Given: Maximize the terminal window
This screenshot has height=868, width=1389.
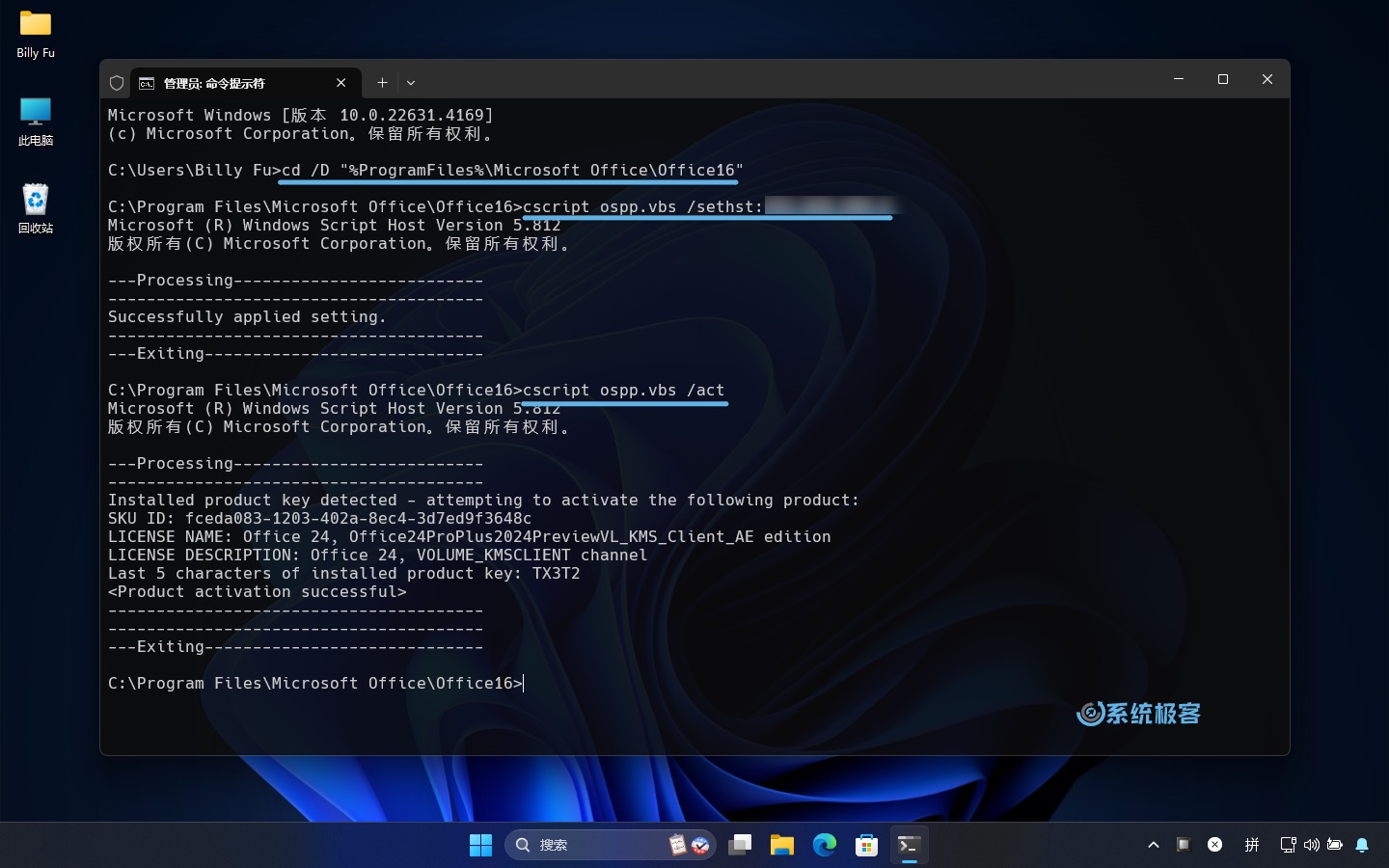Looking at the screenshot, I should (x=1223, y=79).
